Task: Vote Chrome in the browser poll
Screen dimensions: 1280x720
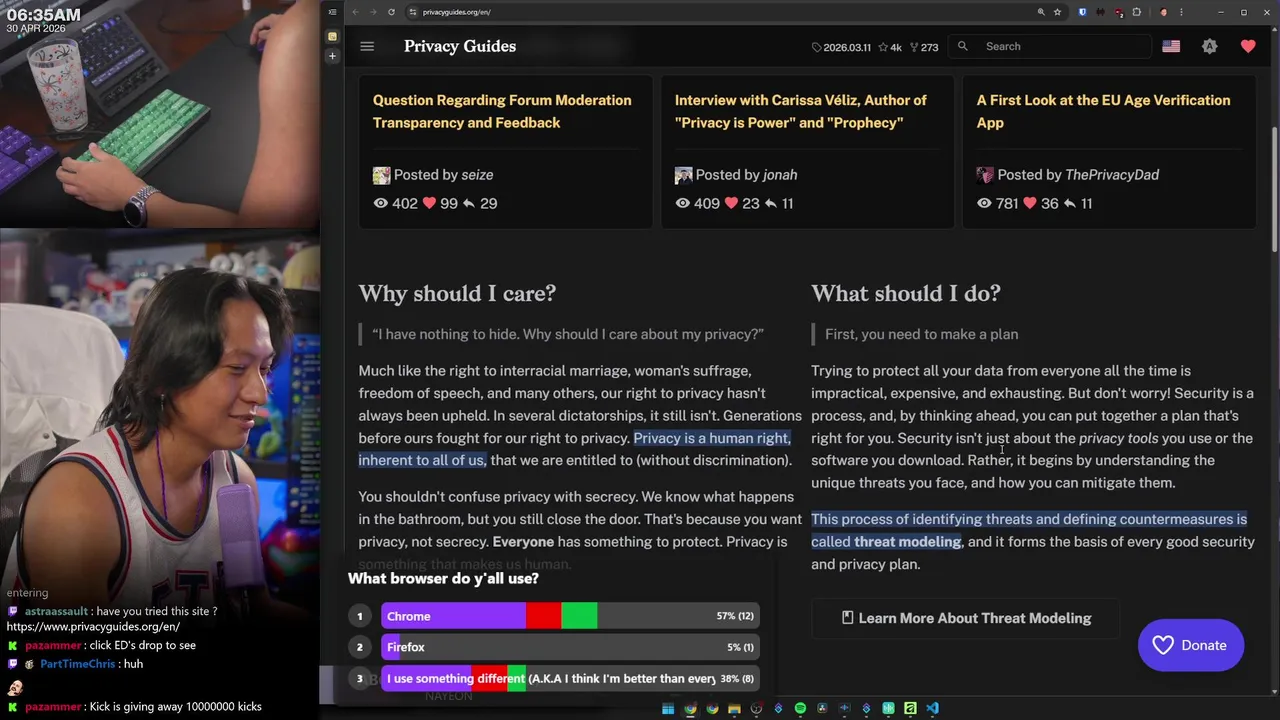Action: [x=570, y=616]
